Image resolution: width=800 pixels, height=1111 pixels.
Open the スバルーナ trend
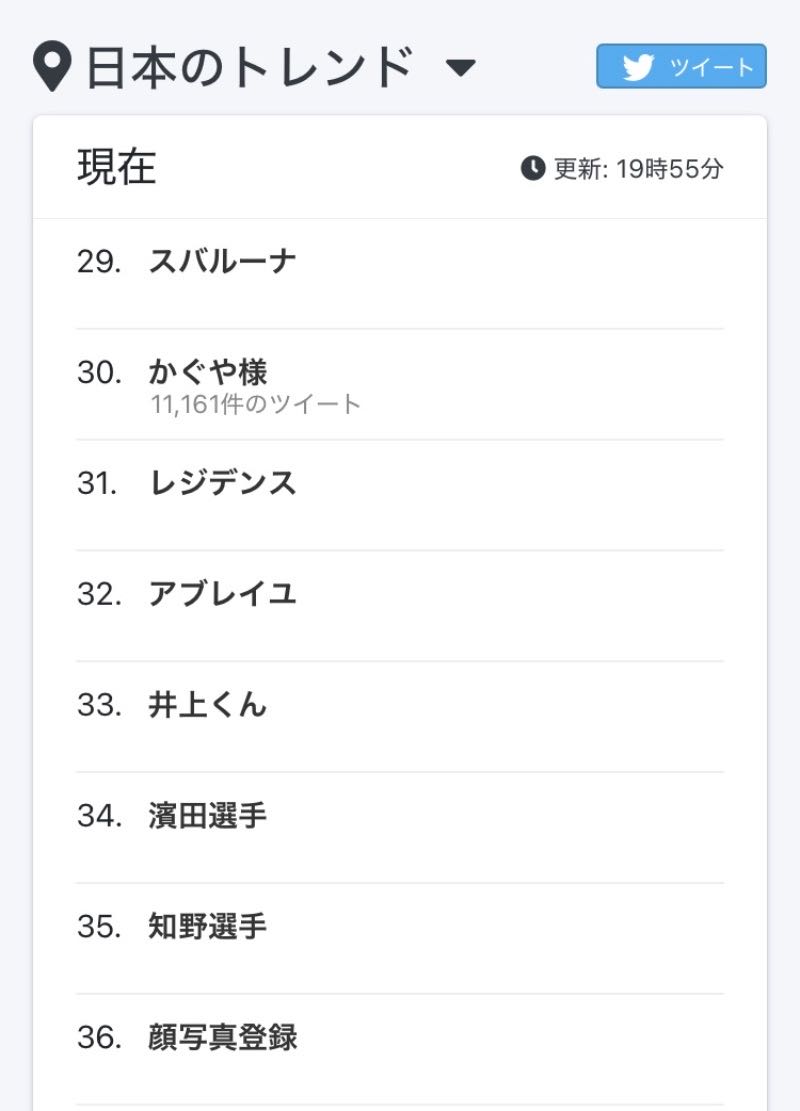[x=222, y=262]
